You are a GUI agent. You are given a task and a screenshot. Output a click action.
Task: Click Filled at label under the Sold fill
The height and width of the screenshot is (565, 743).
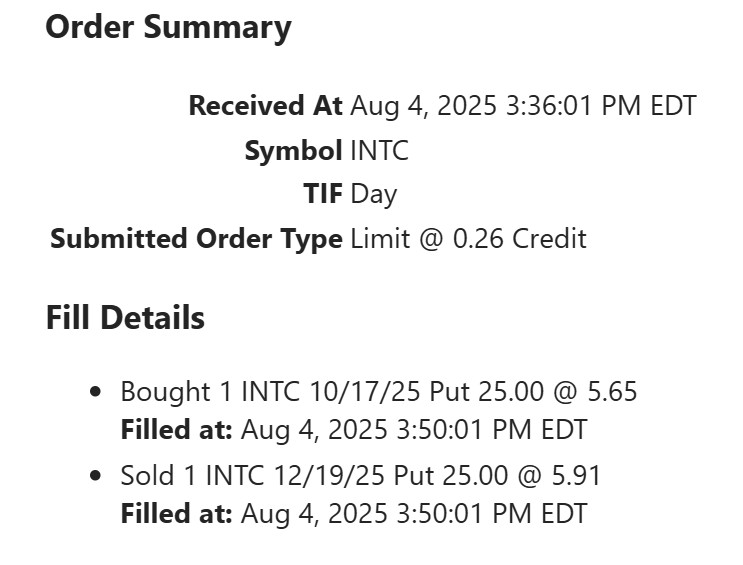click(176, 514)
